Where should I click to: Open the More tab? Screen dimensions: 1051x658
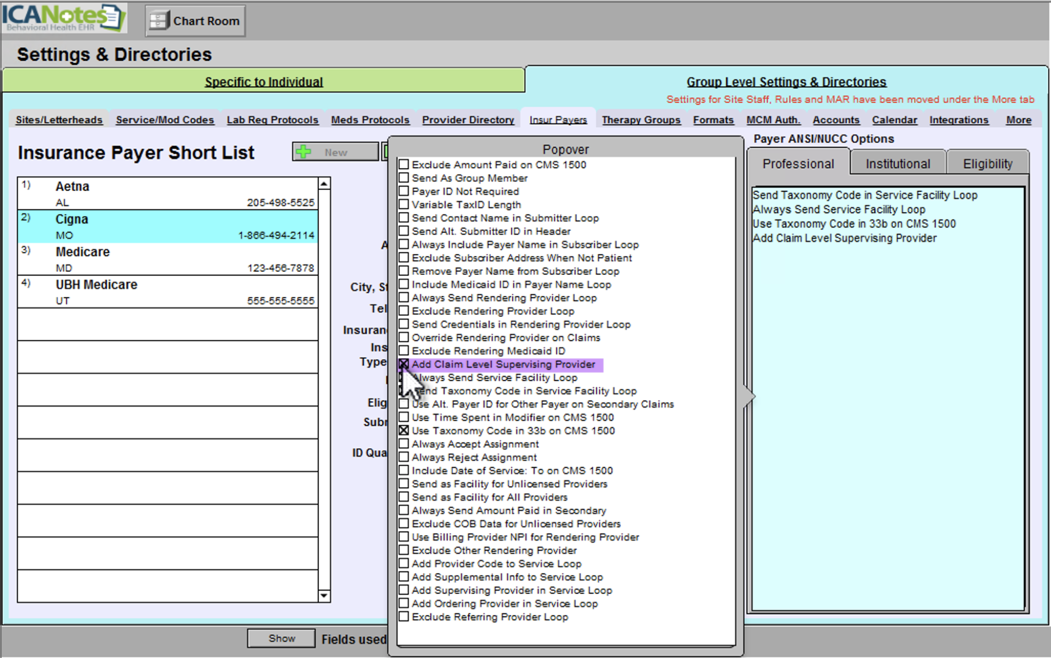click(x=1019, y=119)
